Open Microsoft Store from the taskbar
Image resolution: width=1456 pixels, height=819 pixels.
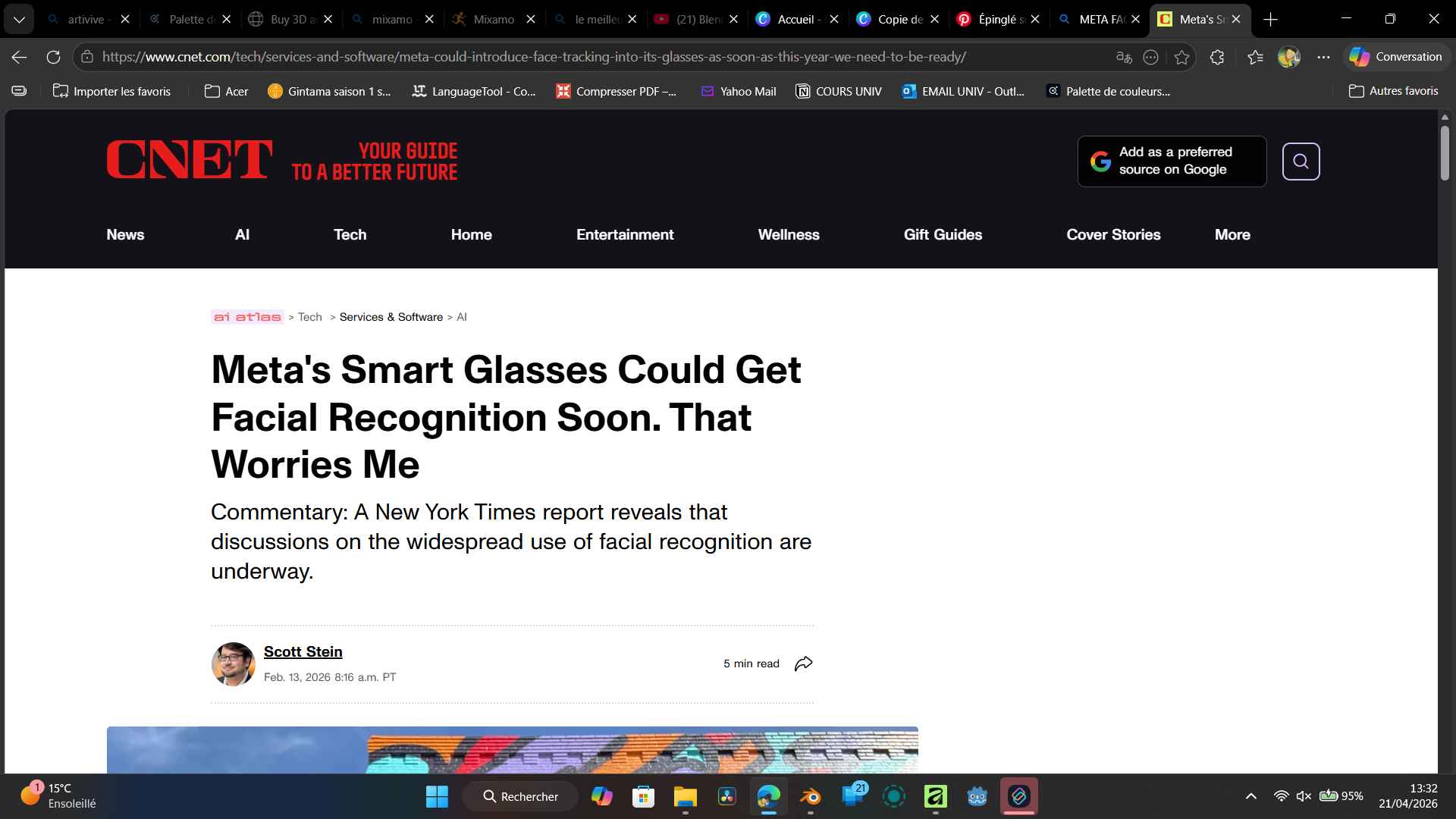pyautogui.click(x=643, y=796)
